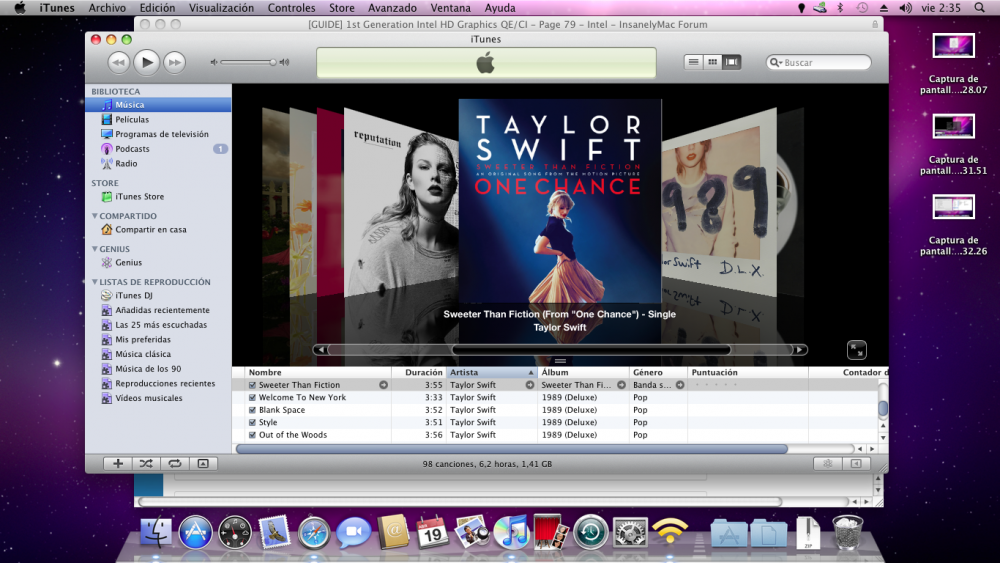Screen dimensions: 1000x563
Task: Select the reputation album cover
Action: point(400,201)
